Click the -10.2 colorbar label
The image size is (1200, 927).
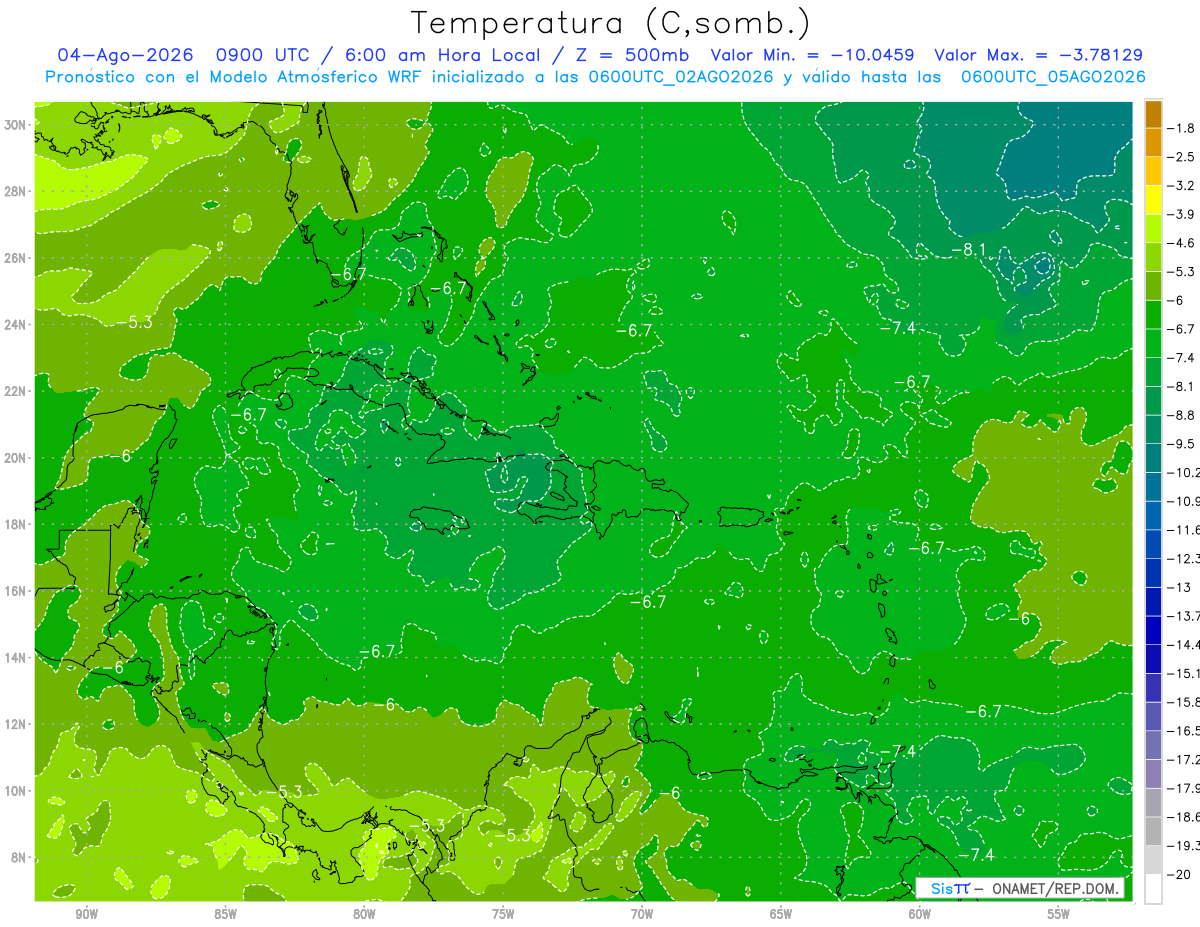coord(1185,472)
